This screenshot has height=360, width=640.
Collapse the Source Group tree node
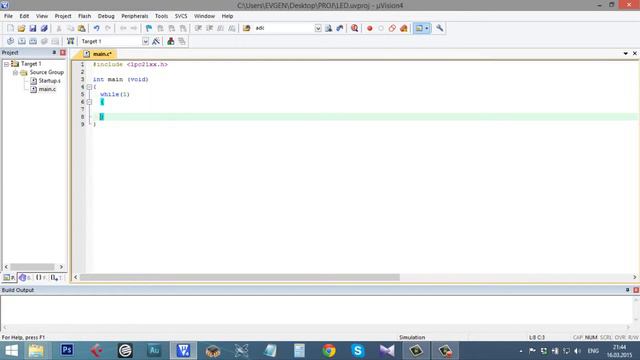tap(15, 73)
